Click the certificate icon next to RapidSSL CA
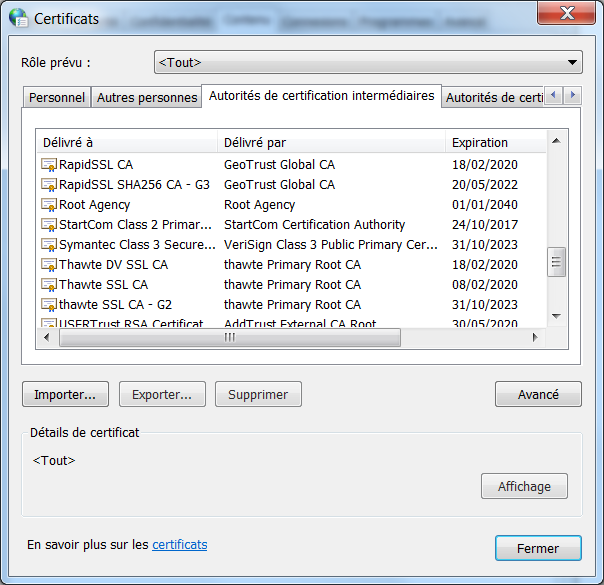The image size is (604, 585). [x=49, y=165]
